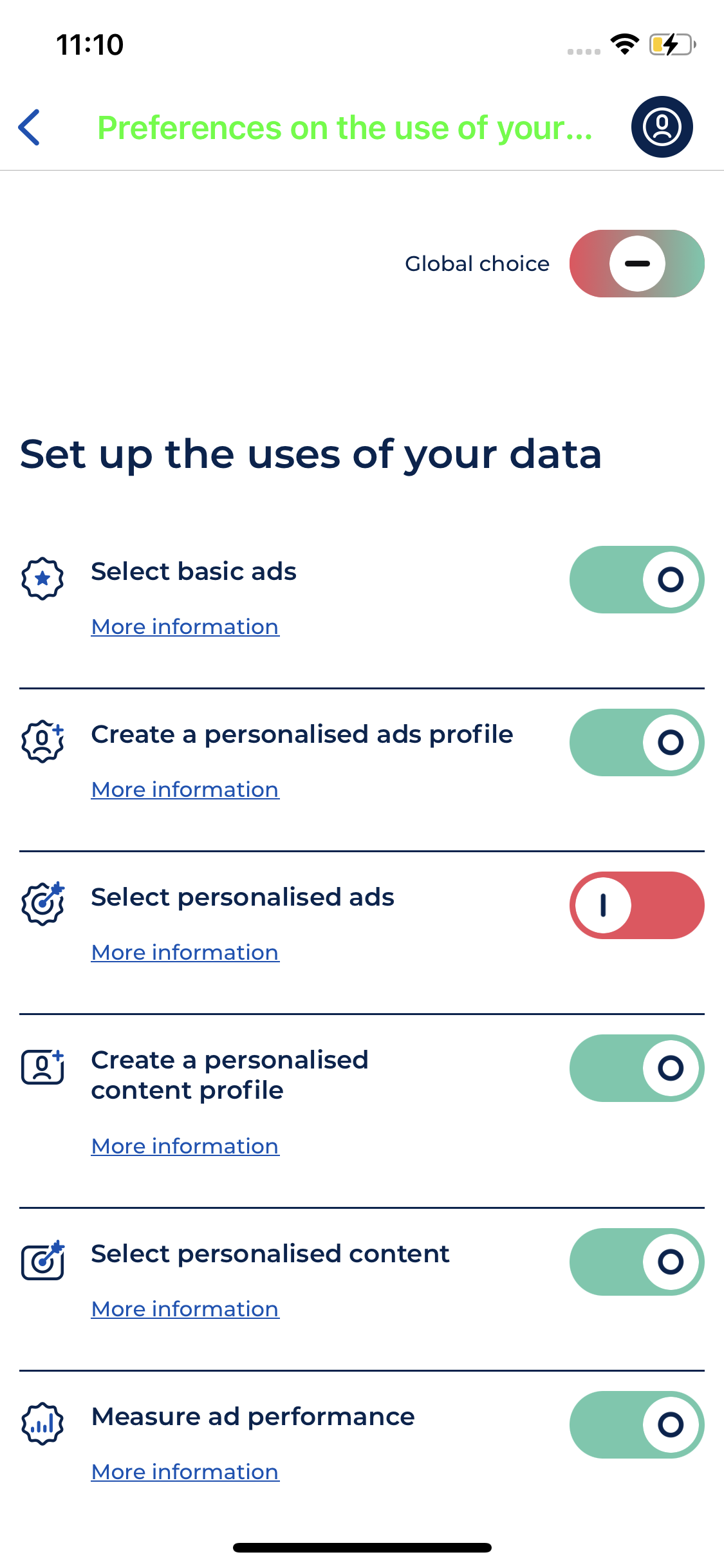Image resolution: width=724 pixels, height=1568 pixels.
Task: Open More information under Select basic ads
Action: (185, 627)
